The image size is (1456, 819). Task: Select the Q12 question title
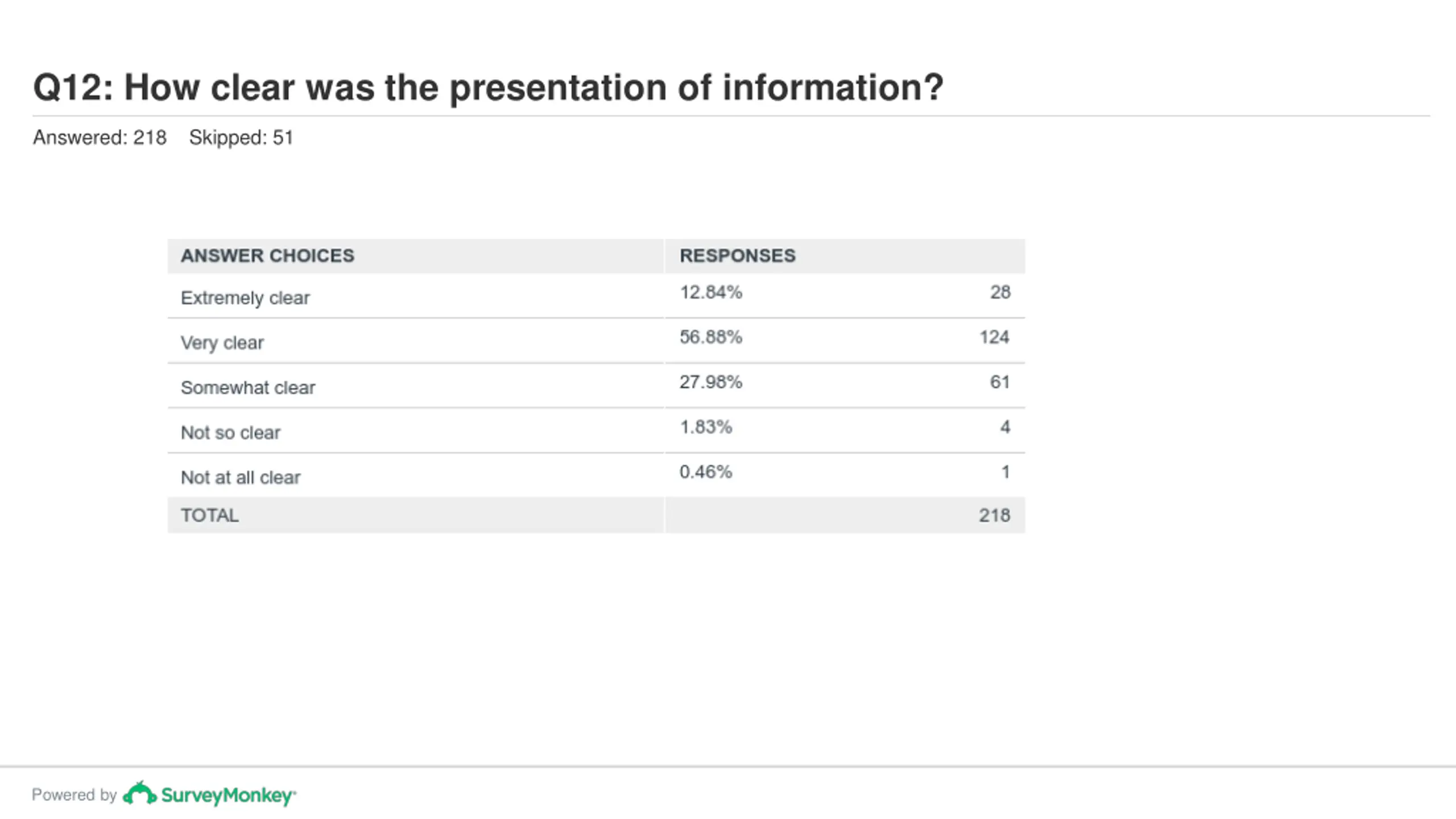[x=488, y=88]
